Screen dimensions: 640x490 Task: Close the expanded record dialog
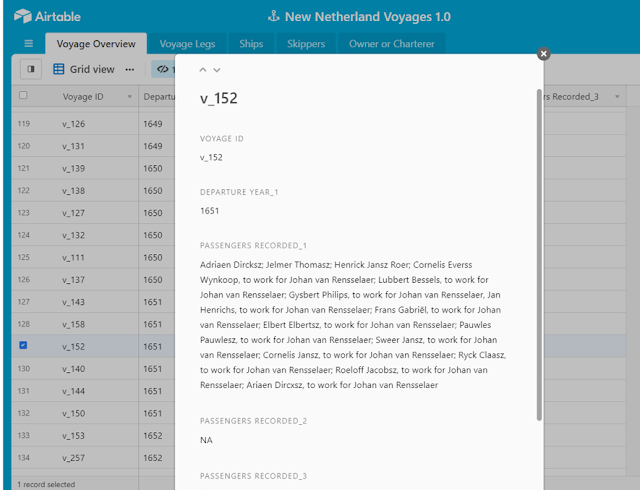[x=543, y=53]
